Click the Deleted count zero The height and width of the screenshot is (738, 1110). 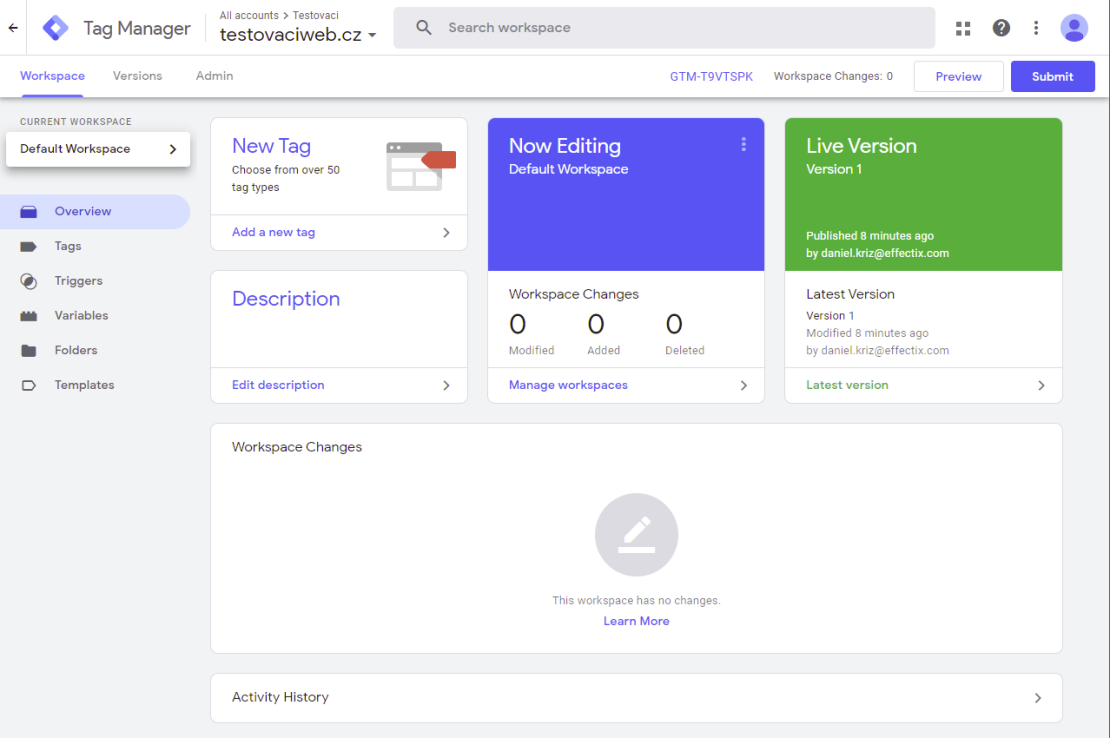click(674, 325)
